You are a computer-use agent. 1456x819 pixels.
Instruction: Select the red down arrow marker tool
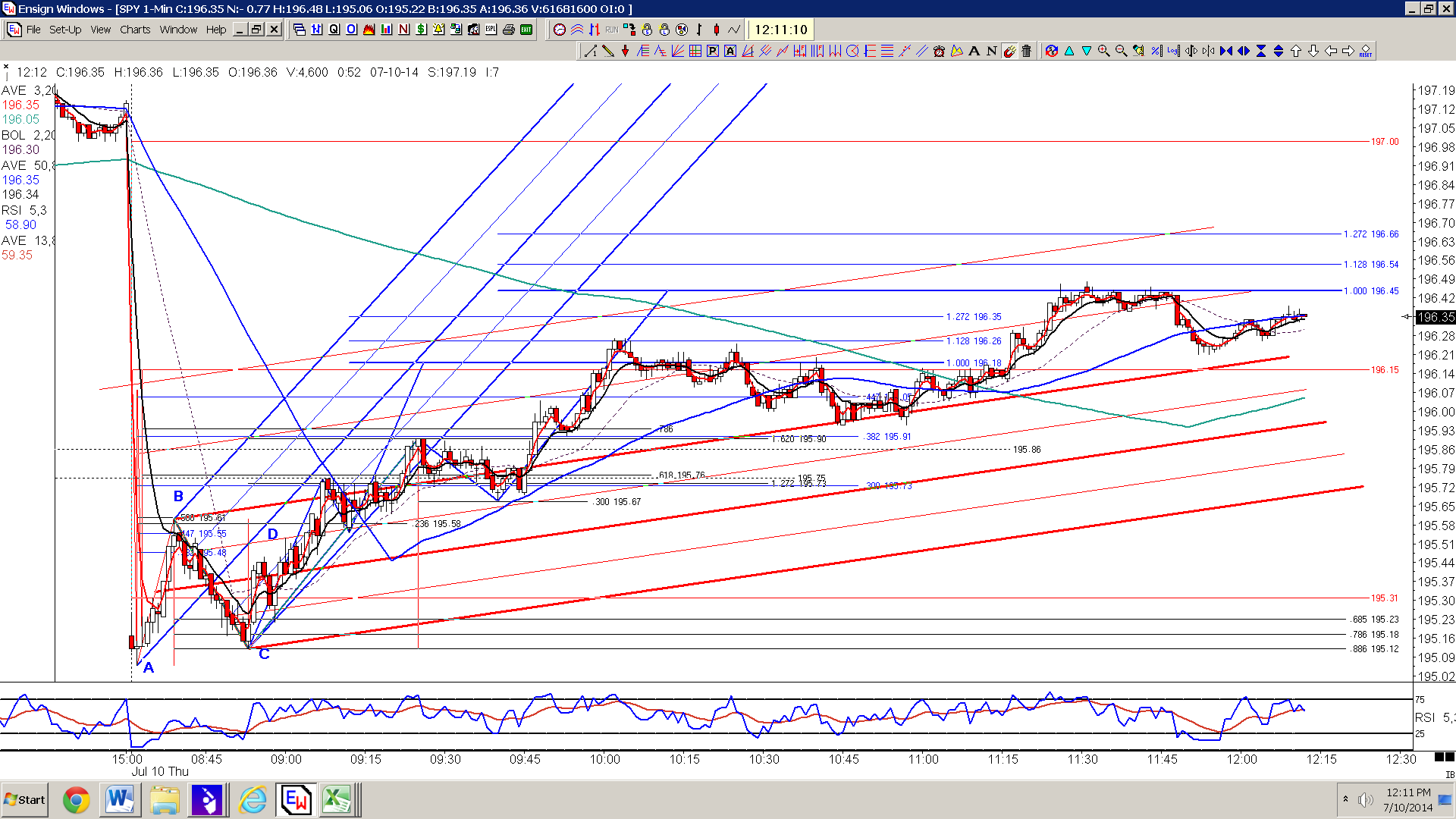[625, 51]
